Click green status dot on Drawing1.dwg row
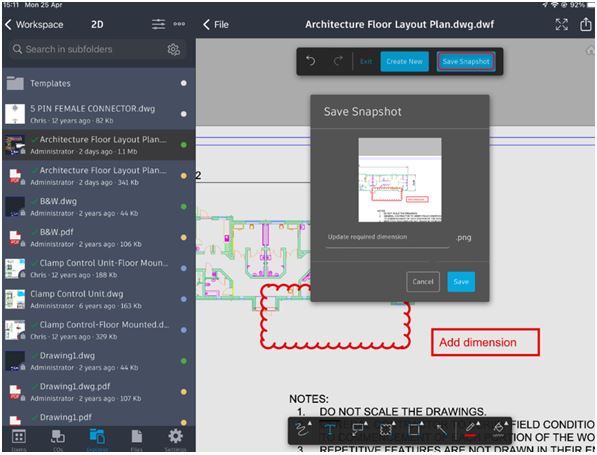The height and width of the screenshot is (455, 597). [184, 361]
